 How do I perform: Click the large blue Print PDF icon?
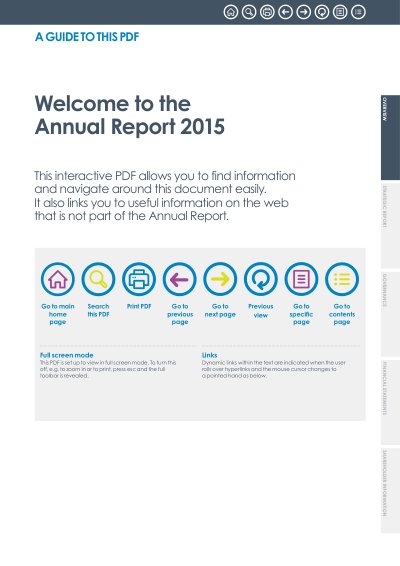coord(139,279)
